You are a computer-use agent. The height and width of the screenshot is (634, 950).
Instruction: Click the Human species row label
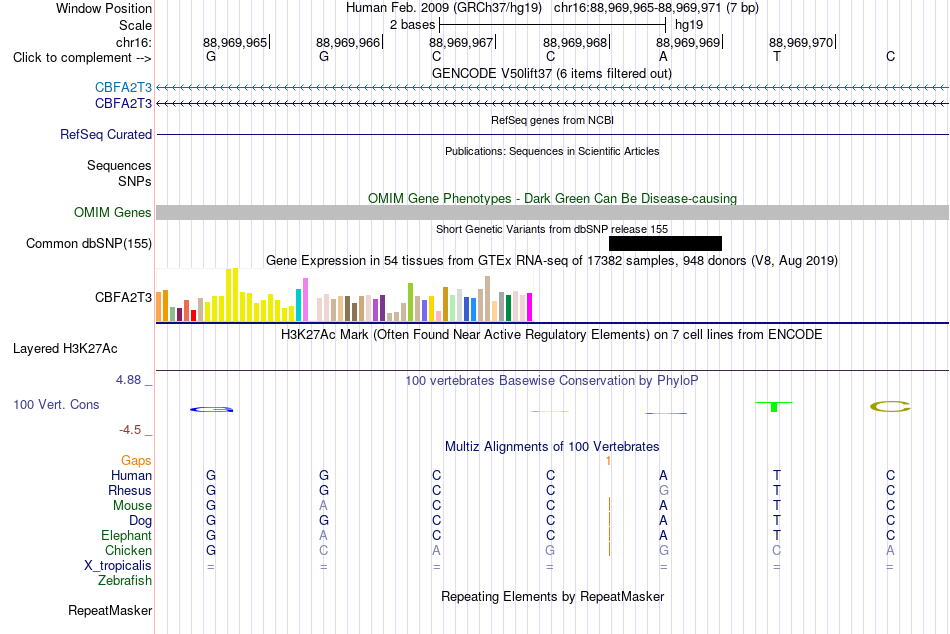(131, 475)
